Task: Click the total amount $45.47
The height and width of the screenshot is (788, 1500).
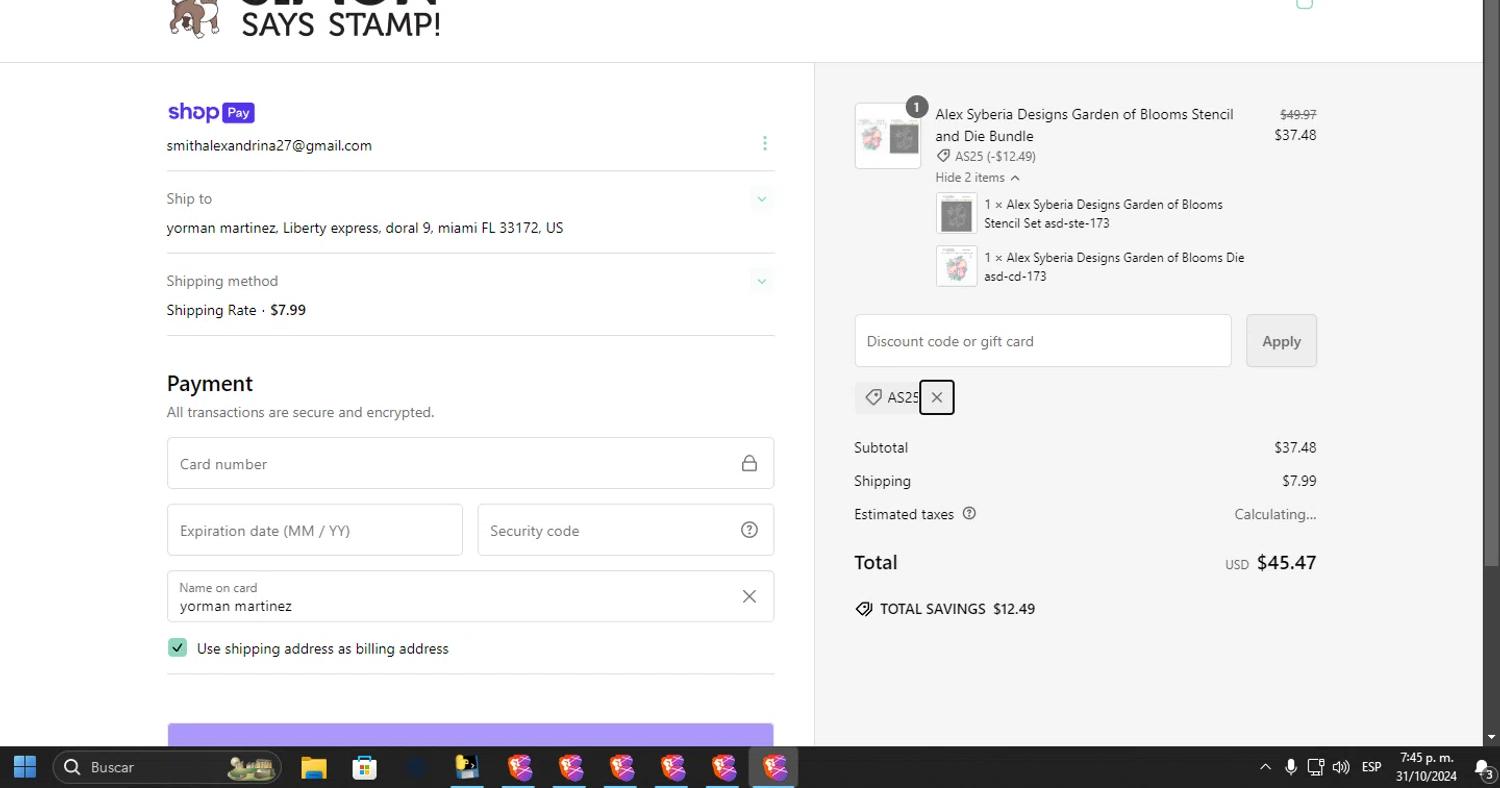Action: coord(1286,562)
